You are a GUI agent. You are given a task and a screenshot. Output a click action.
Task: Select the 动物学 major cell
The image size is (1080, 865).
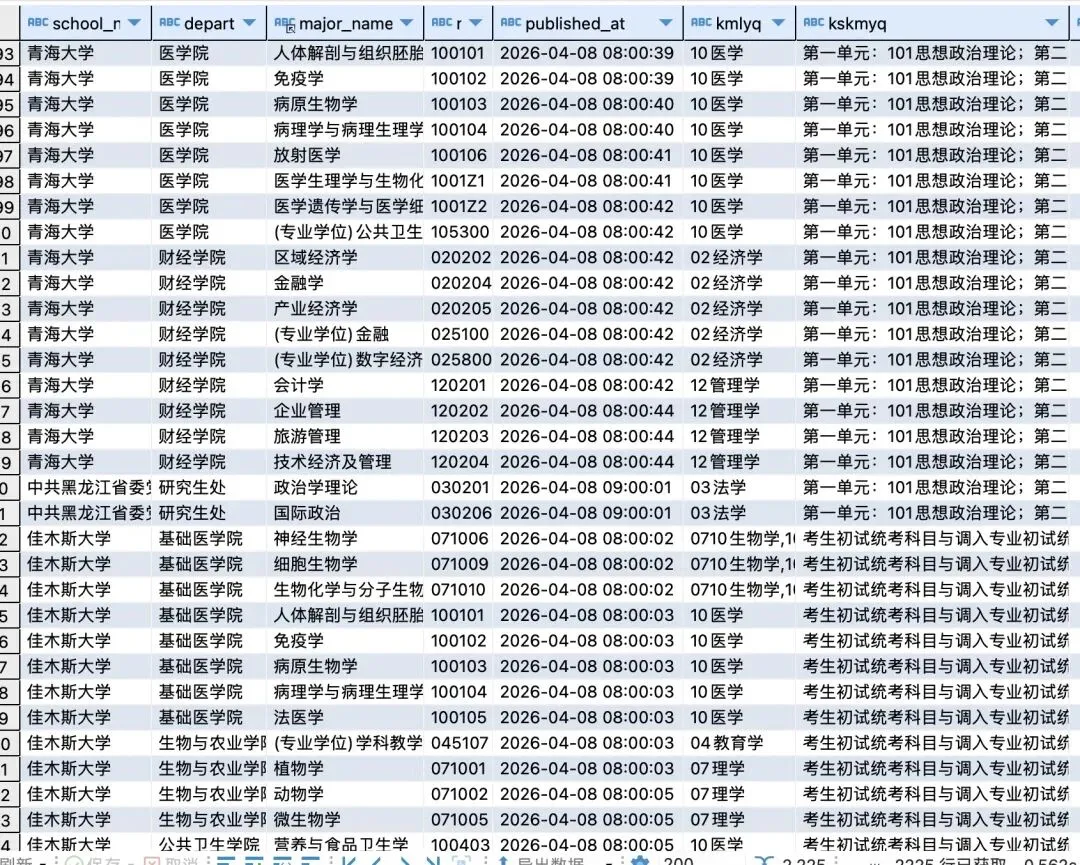coord(345,793)
